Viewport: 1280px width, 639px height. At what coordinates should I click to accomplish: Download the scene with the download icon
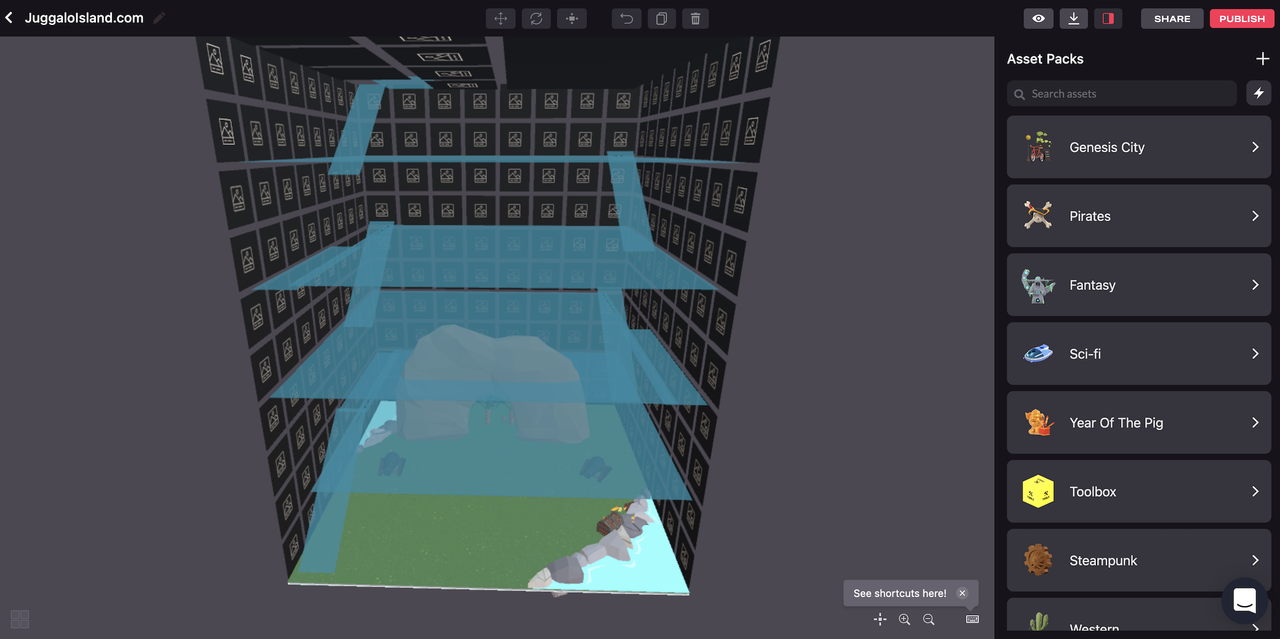(1073, 18)
